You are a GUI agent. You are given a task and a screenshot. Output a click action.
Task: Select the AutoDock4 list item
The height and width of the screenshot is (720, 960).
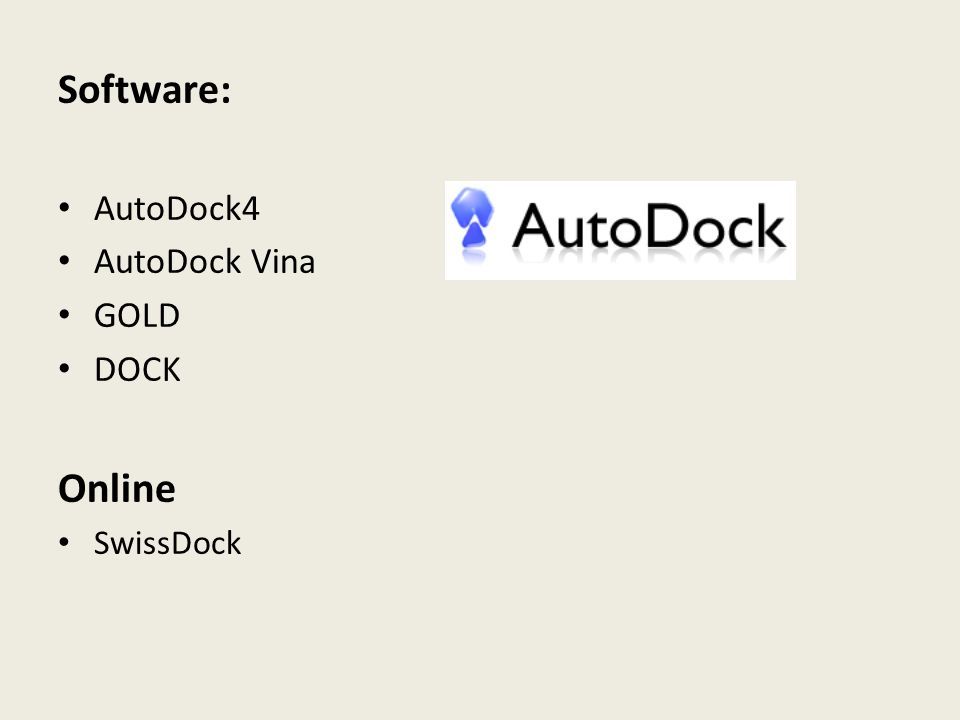point(177,209)
